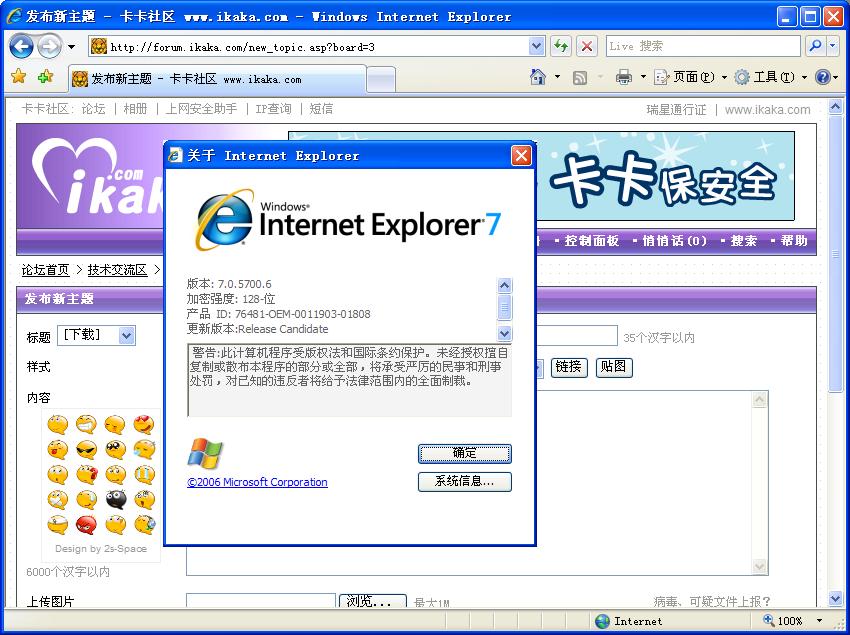Expand the address bar history dropdown
850x635 pixels.
point(536,47)
